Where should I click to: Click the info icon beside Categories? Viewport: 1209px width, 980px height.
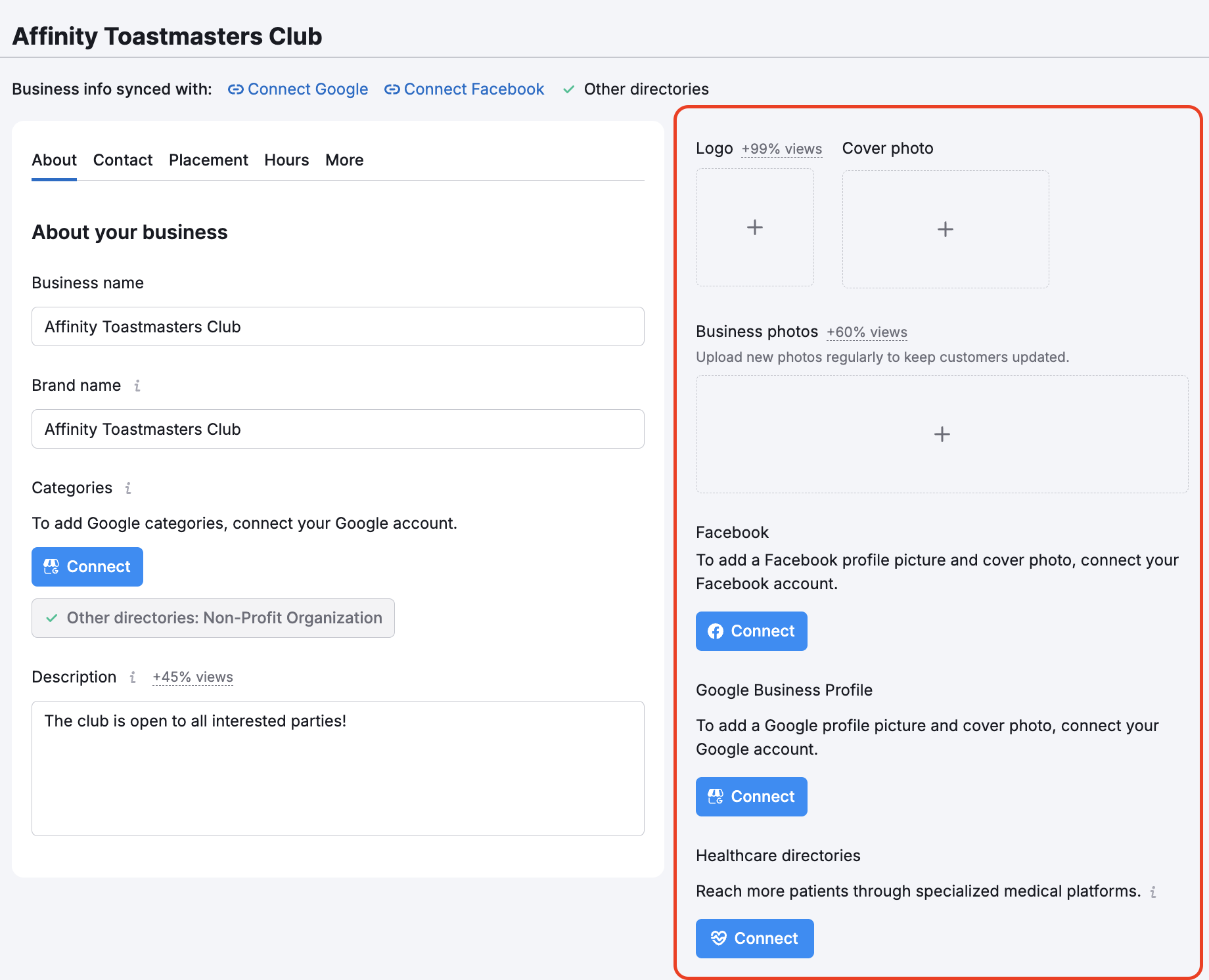click(x=128, y=488)
